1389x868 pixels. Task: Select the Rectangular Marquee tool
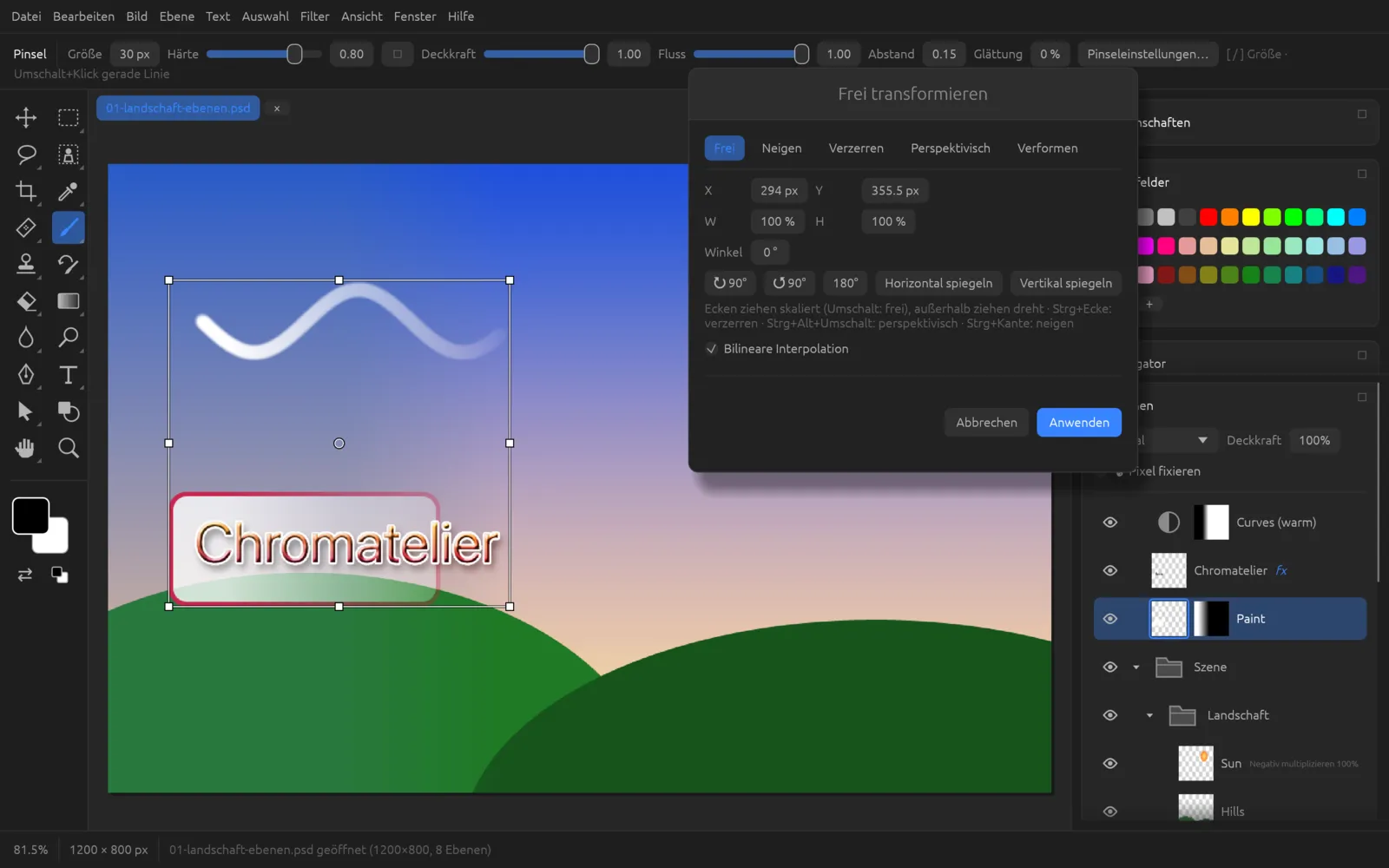pyautogui.click(x=68, y=117)
